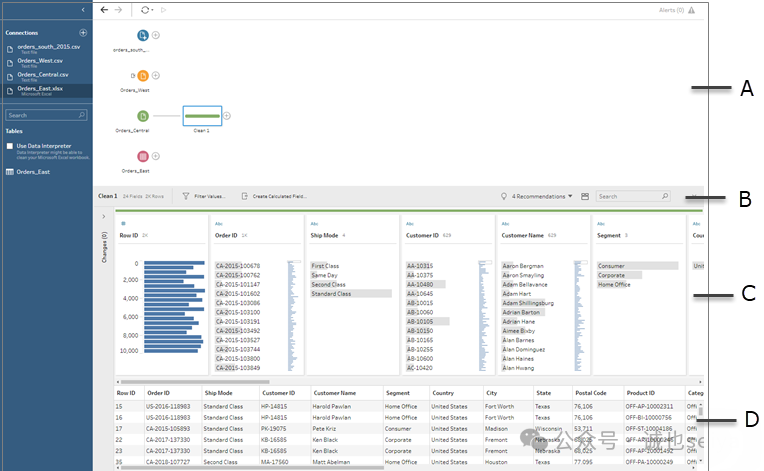Select Aaron Bergman in Customer Name card

523,266
